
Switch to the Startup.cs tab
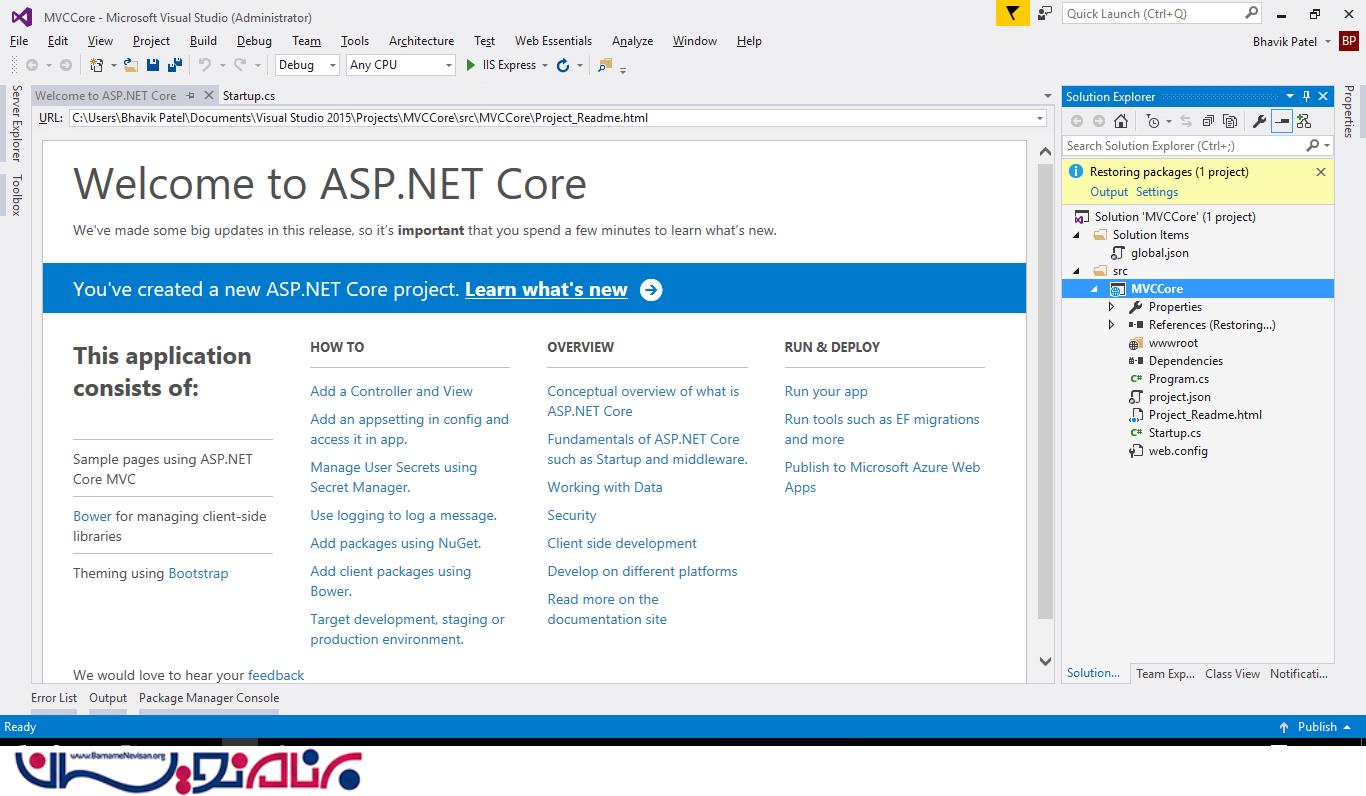249,96
